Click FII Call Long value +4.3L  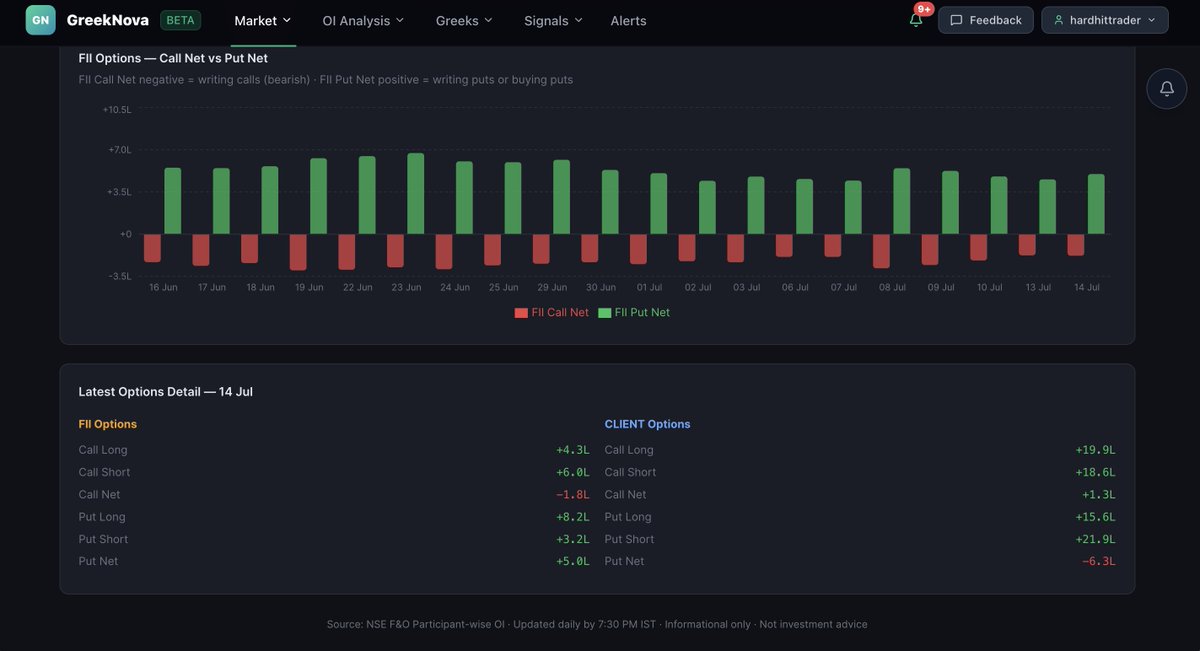pyautogui.click(x=573, y=450)
